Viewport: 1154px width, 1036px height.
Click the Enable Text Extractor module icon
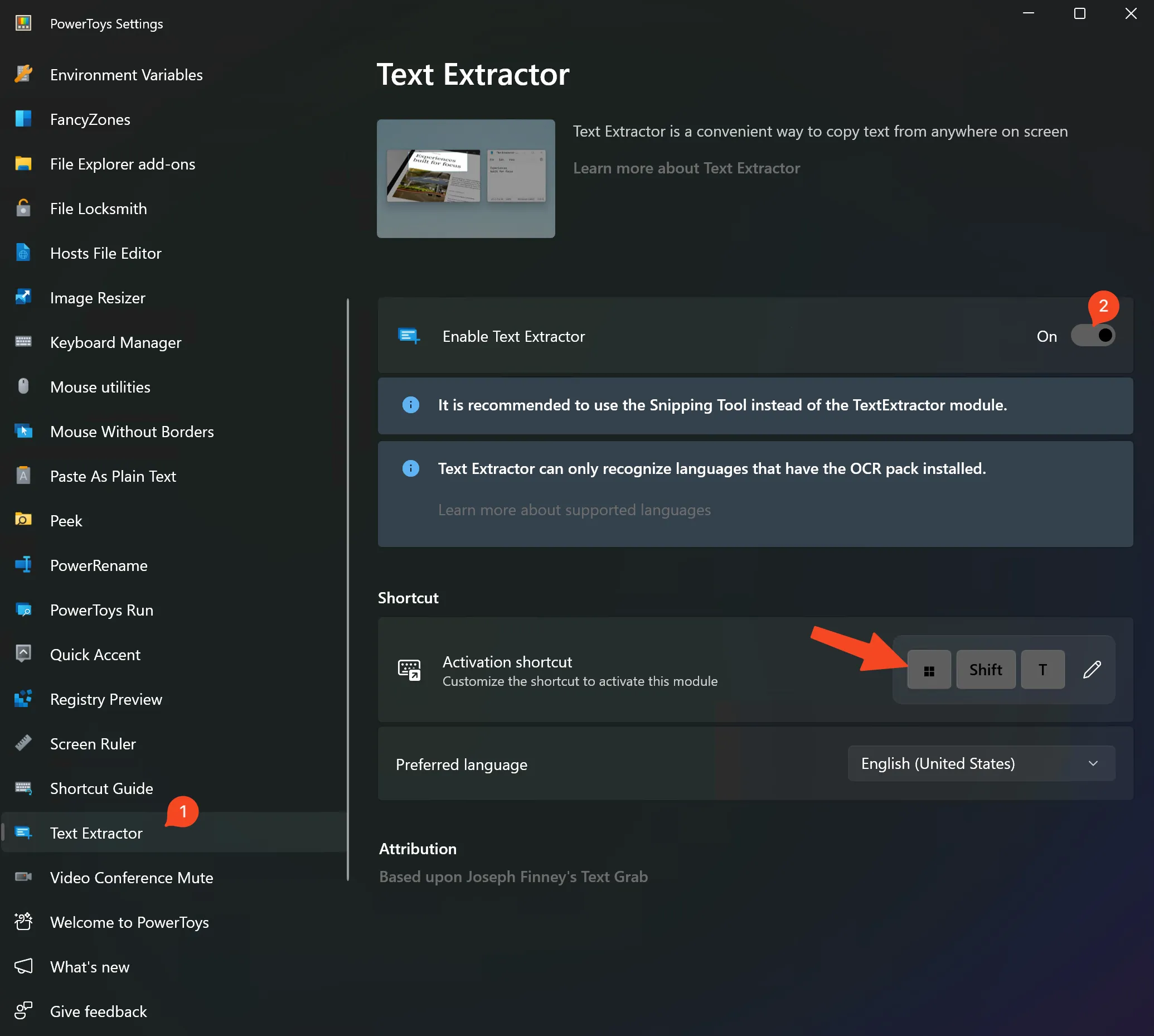pos(409,336)
